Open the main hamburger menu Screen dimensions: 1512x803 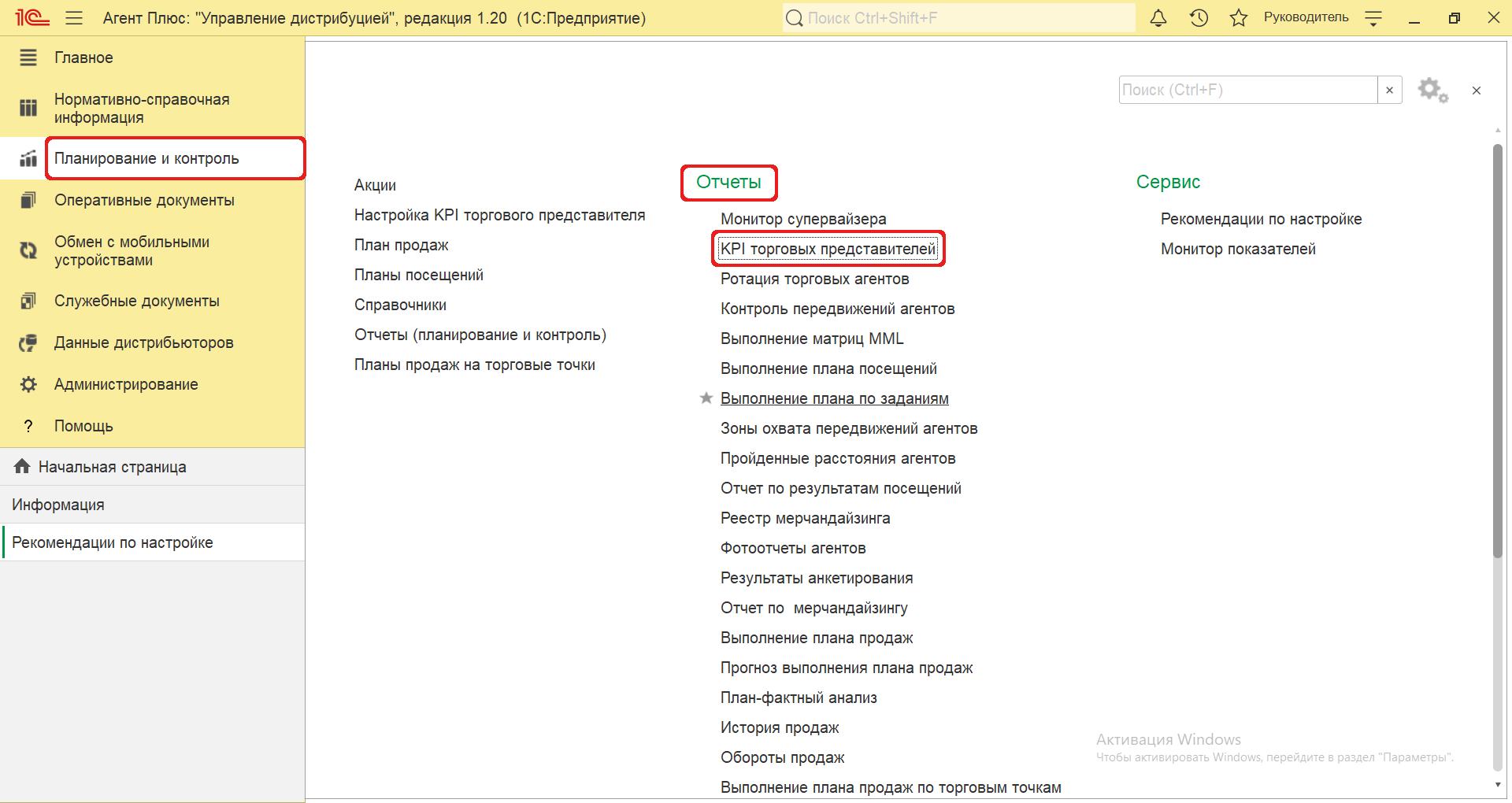coord(74,17)
